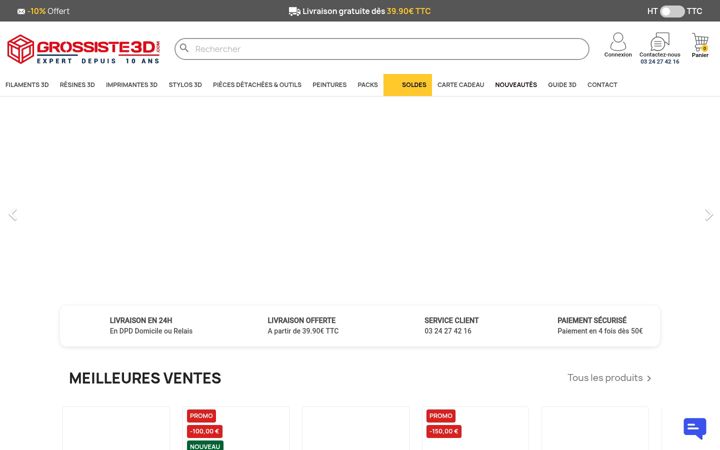Screen dimensions: 720x450
Task: Click the TTC label beside the switch
Action: (x=694, y=11)
